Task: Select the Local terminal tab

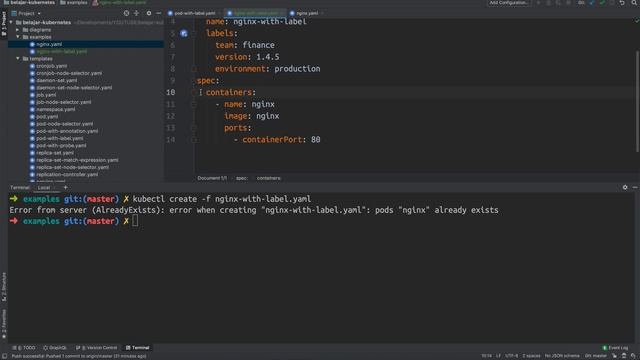Action: [x=44, y=188]
